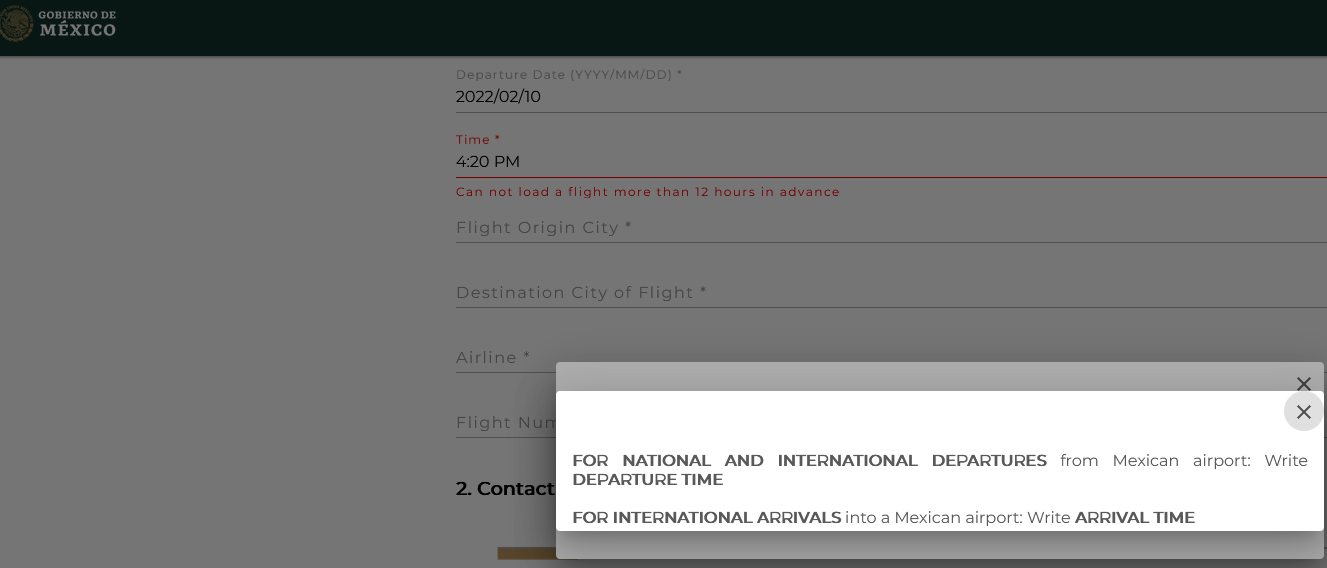Screen dimensions: 1327x568
Task: Select the Departure Date field showing 2022/02/10
Action: tap(891, 97)
